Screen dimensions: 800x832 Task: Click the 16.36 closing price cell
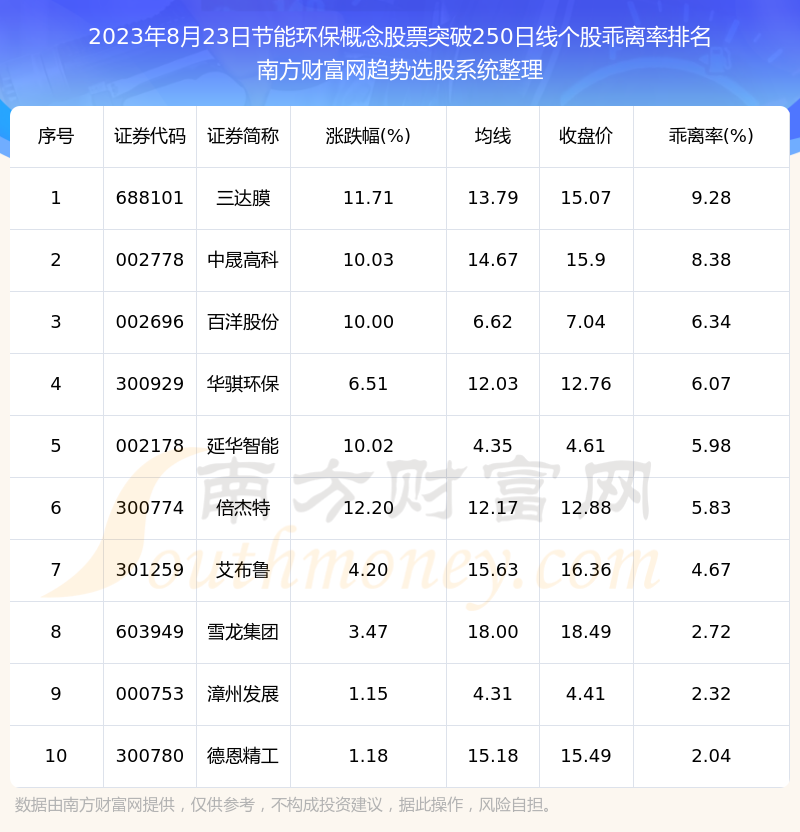pyautogui.click(x=586, y=570)
